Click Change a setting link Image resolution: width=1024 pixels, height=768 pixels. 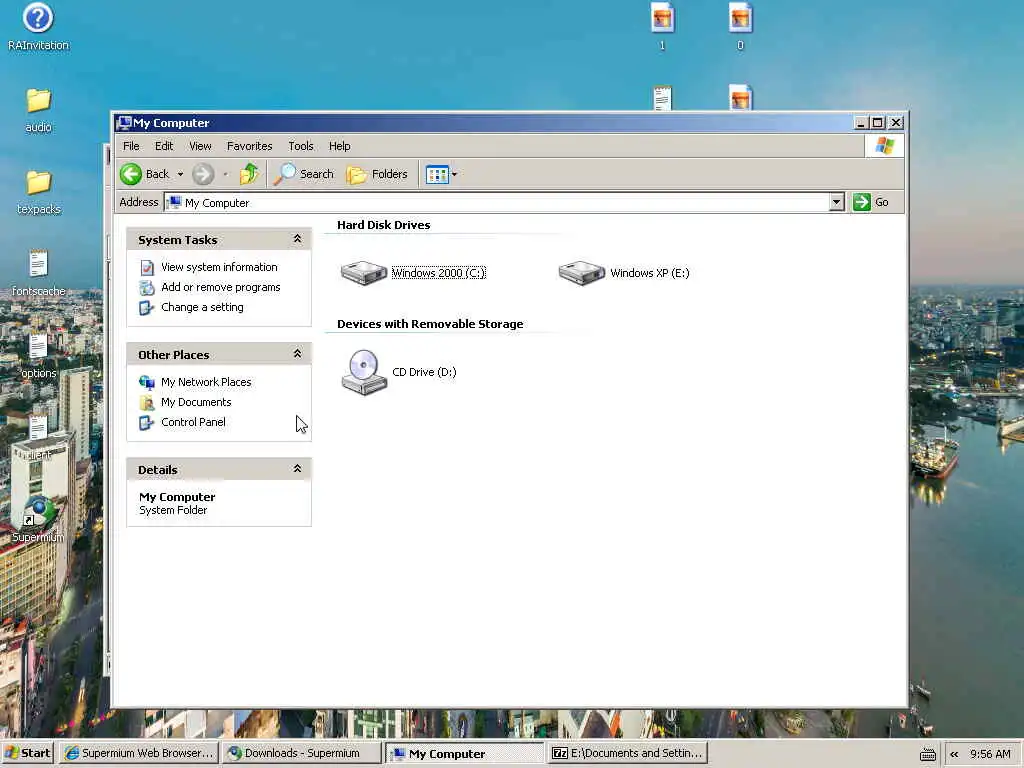pos(202,308)
